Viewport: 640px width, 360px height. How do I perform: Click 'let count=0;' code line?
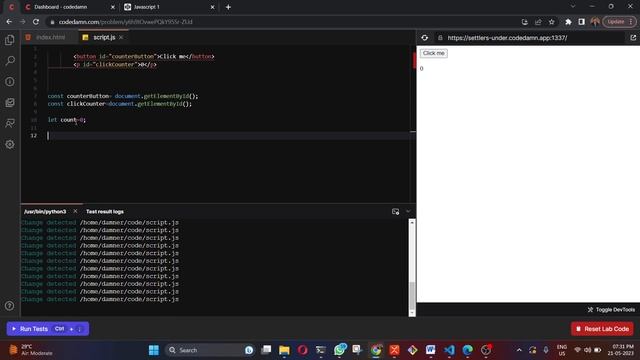pos(67,120)
